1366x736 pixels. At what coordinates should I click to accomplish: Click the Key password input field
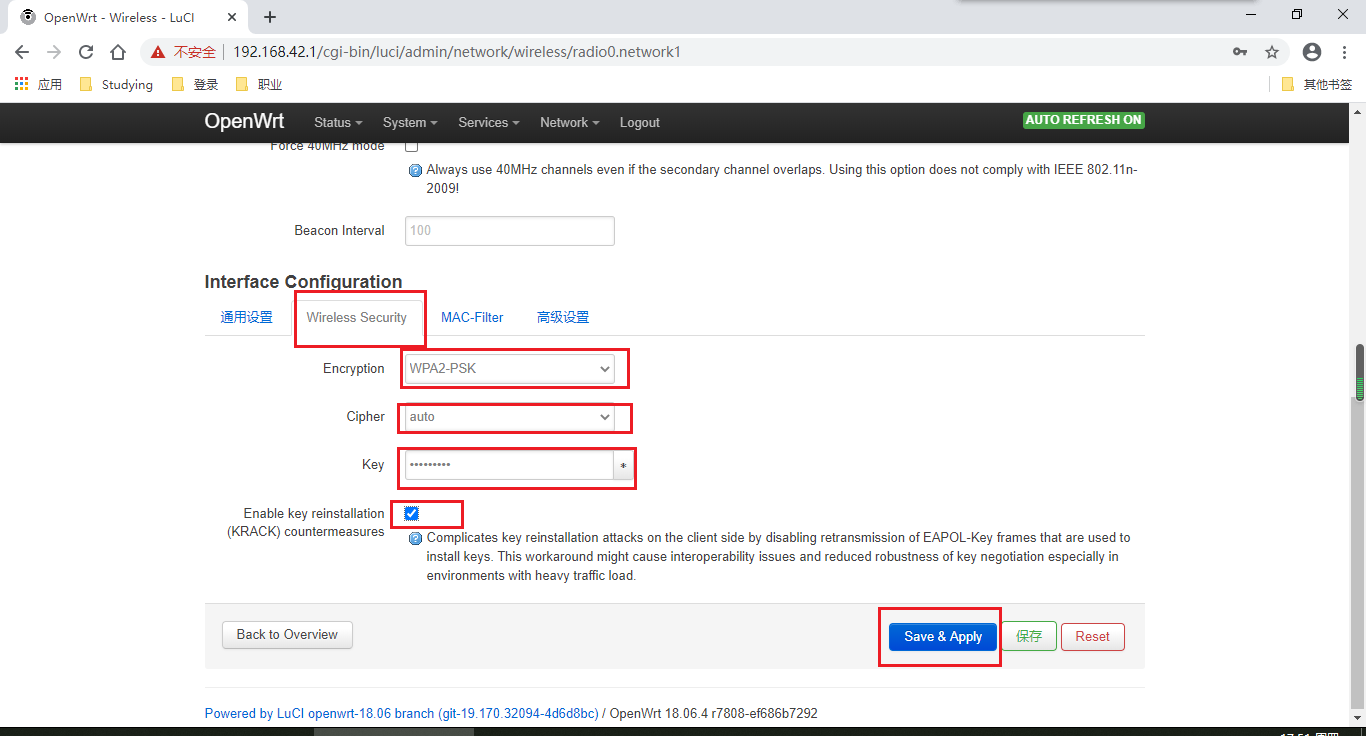point(509,466)
